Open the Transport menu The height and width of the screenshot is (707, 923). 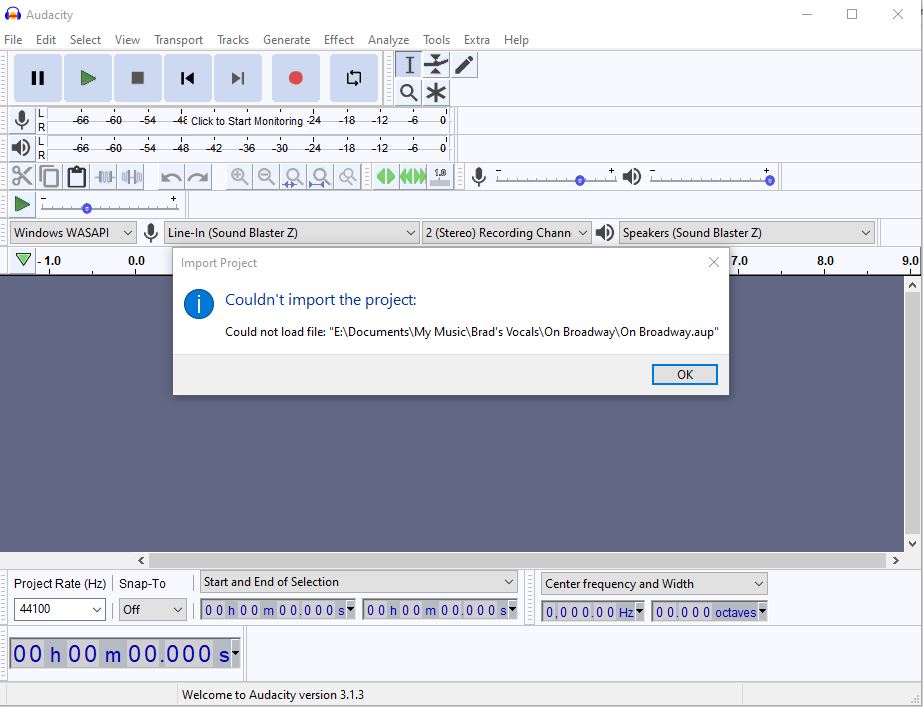point(178,39)
